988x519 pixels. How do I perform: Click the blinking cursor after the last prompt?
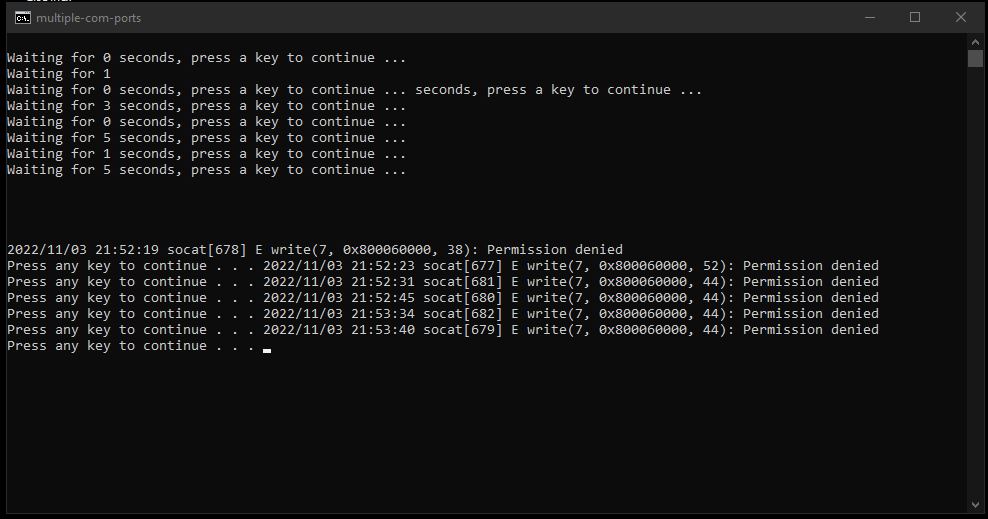(x=267, y=350)
